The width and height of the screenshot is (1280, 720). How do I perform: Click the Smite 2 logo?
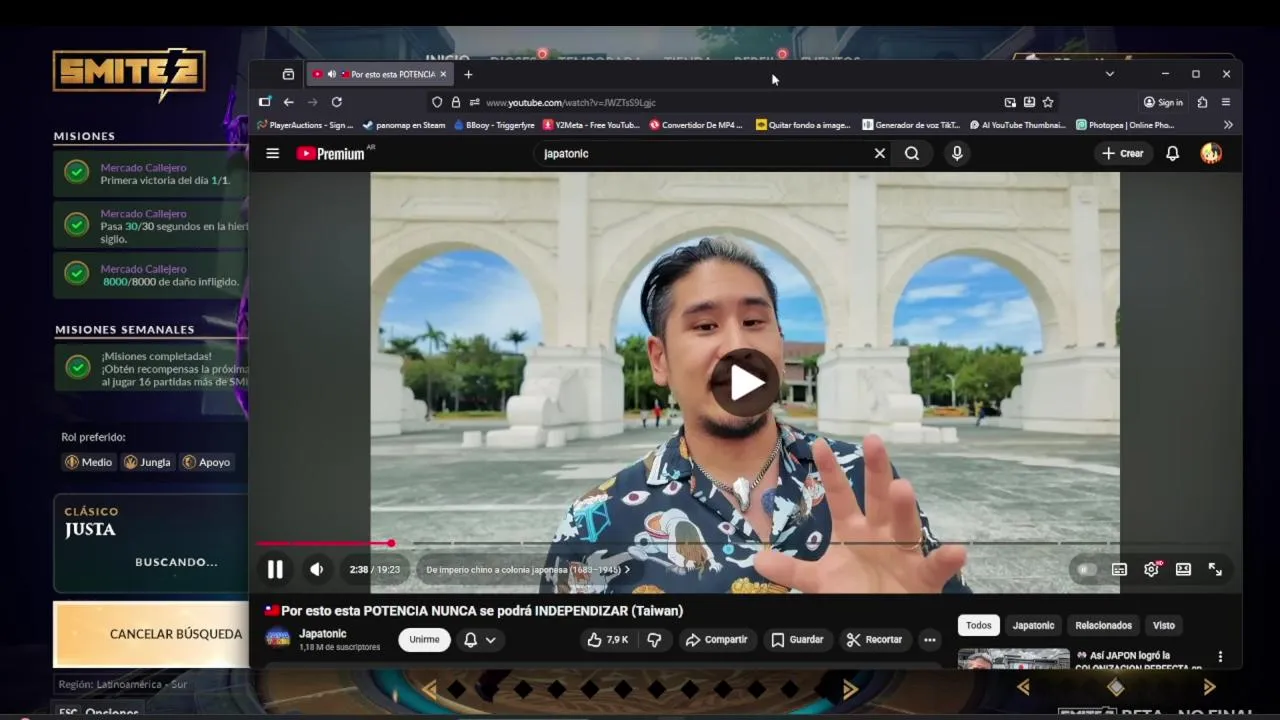coord(129,73)
